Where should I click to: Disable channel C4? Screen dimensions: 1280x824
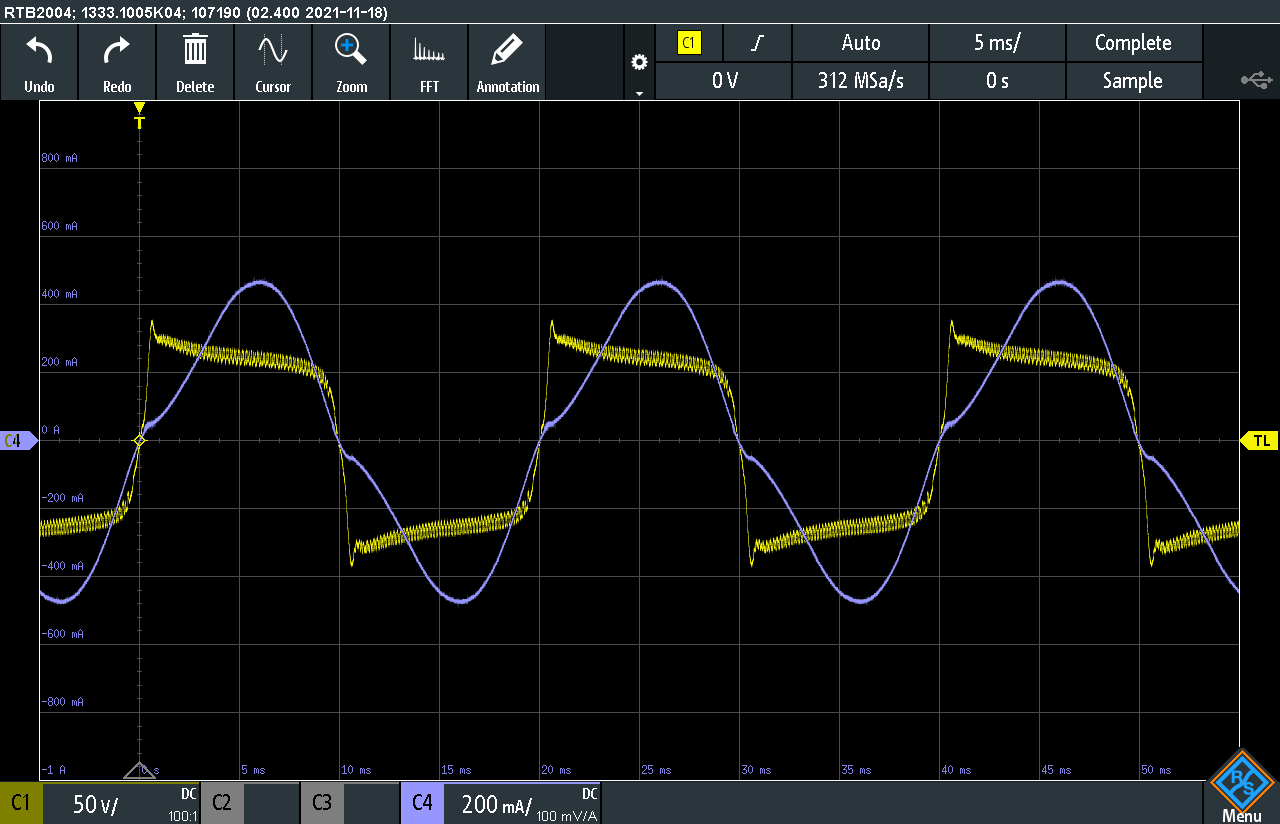tap(422, 802)
